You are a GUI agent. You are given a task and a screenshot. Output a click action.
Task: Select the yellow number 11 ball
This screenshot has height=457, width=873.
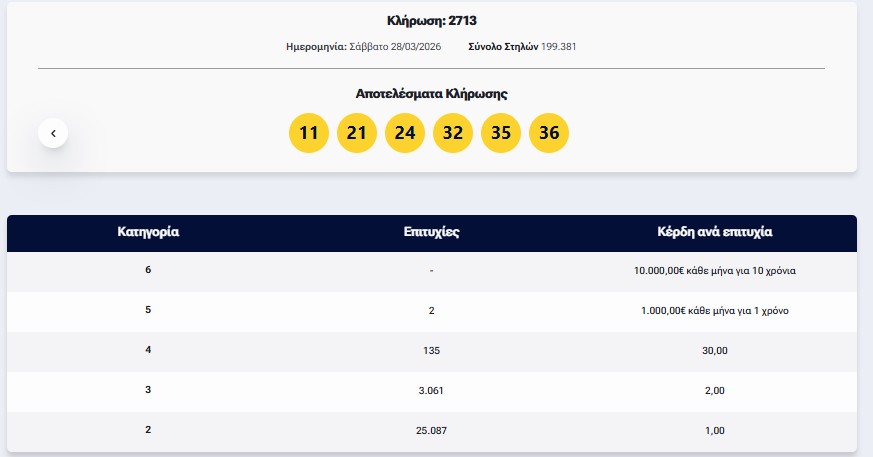pyautogui.click(x=308, y=132)
